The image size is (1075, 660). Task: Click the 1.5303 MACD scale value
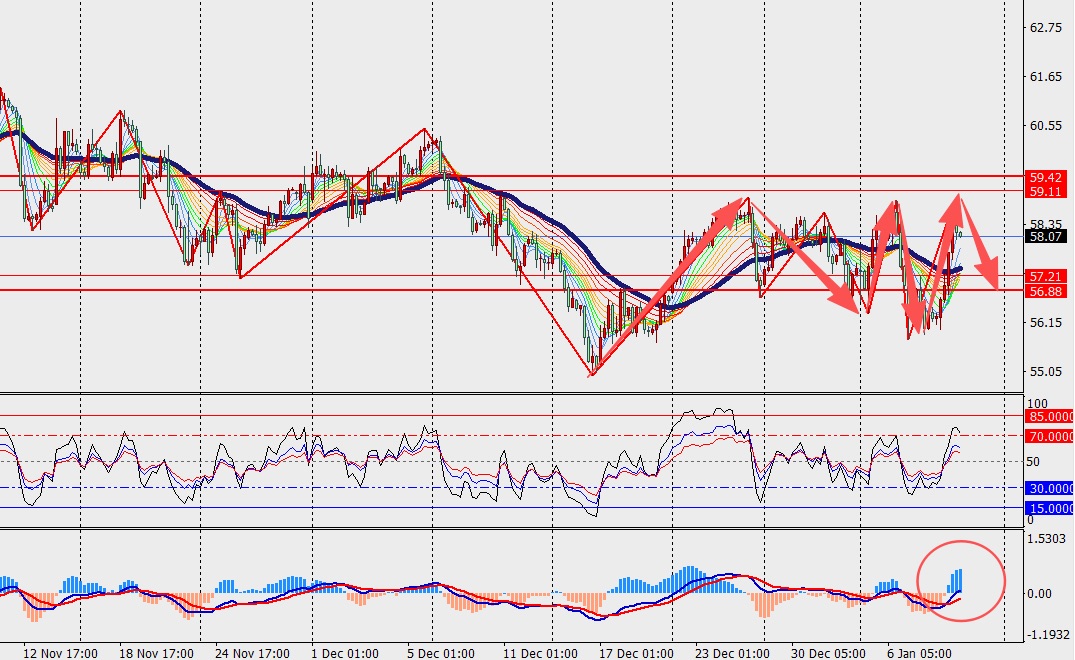(x=1048, y=540)
